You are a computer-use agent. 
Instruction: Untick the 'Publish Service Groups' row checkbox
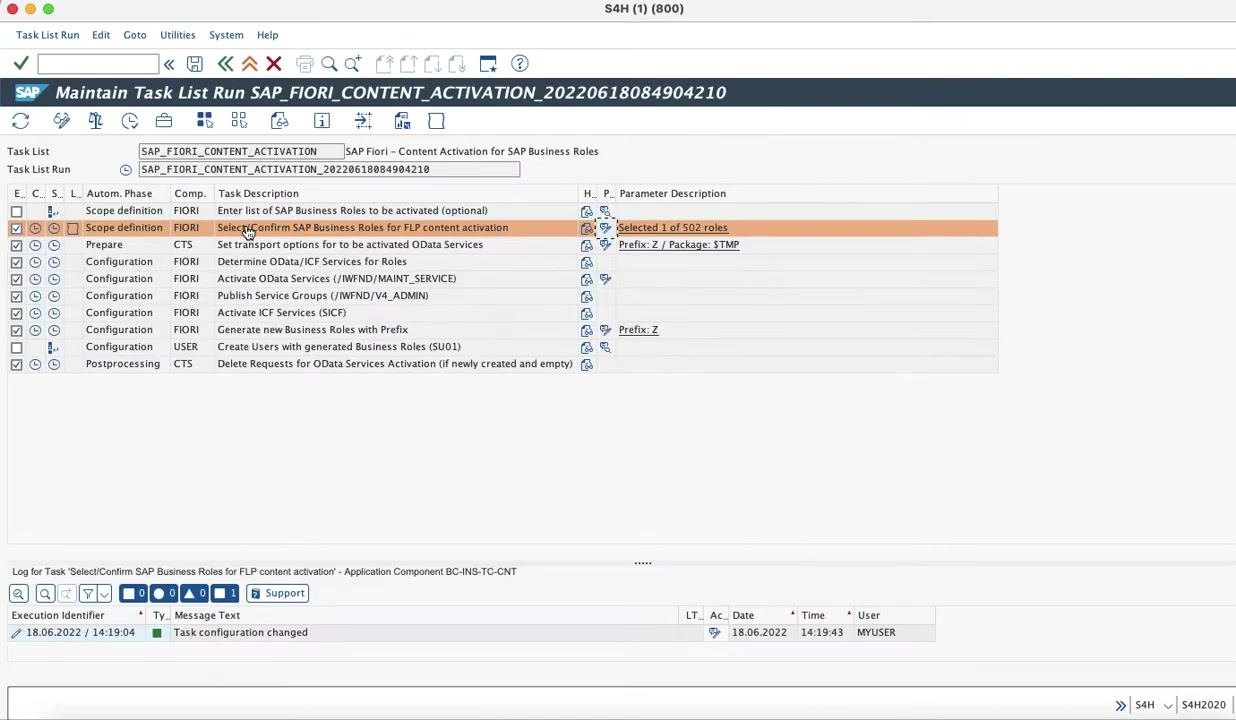16,296
